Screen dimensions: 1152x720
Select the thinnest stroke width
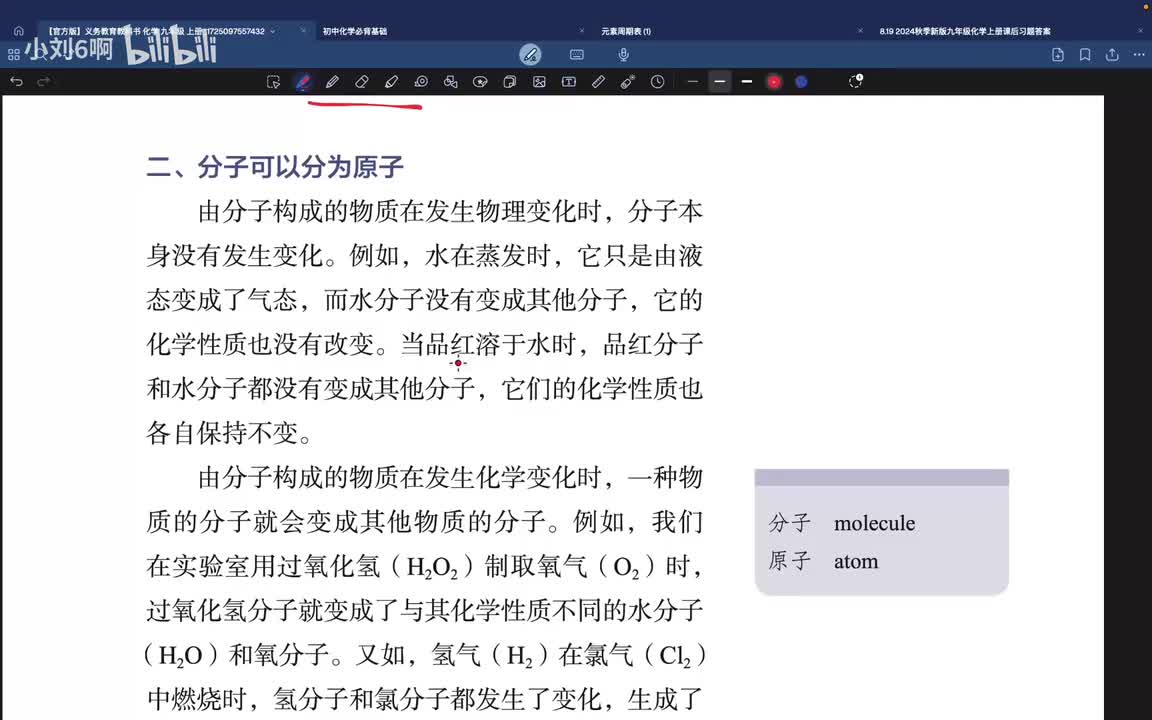click(692, 82)
